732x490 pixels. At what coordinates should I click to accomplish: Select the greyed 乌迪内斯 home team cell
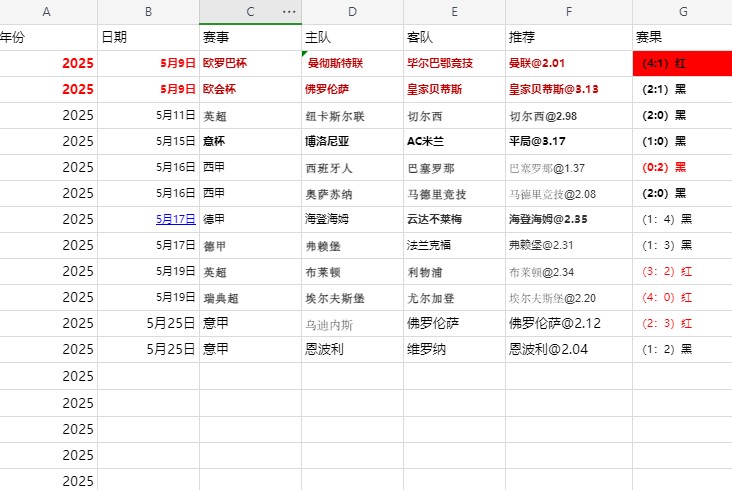tap(352, 323)
